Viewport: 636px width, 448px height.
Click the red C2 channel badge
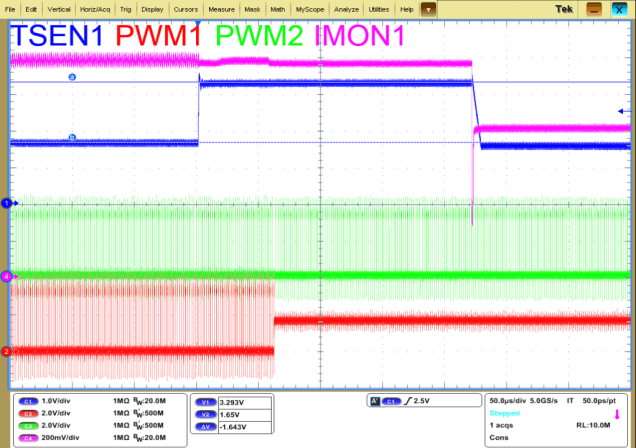click(27, 413)
